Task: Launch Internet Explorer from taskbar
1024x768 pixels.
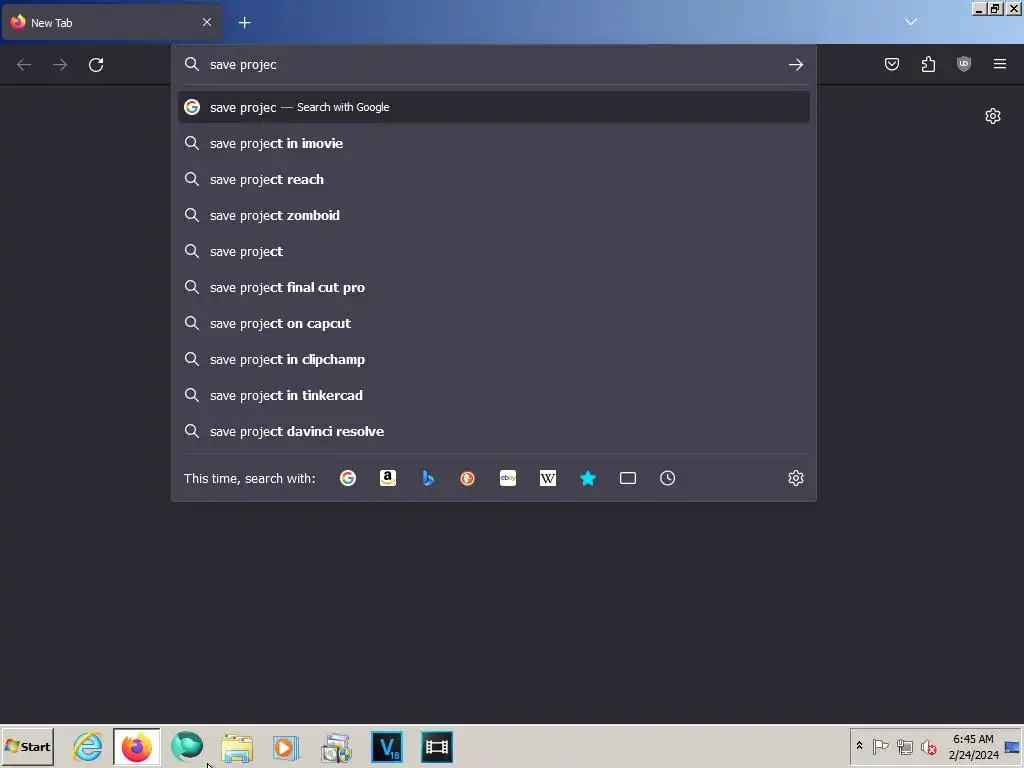Action: click(x=88, y=746)
